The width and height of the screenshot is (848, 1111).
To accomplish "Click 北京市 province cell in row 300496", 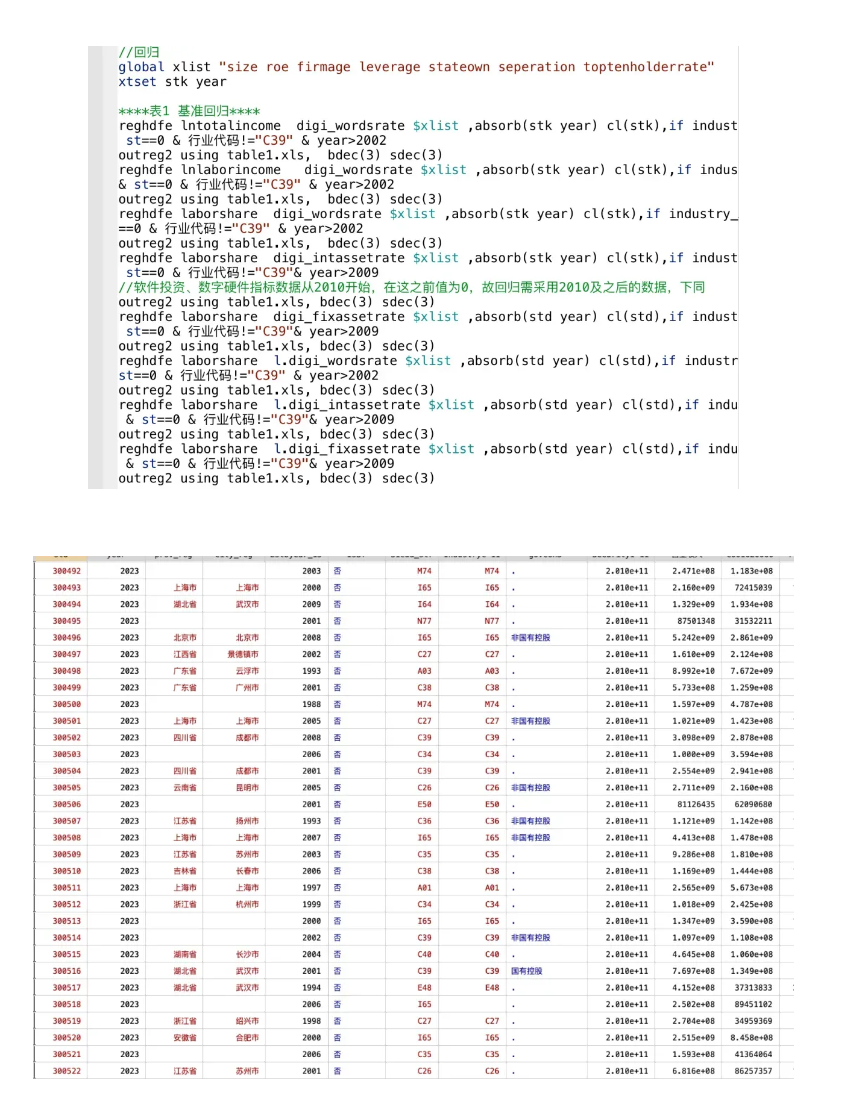I will click(185, 638).
